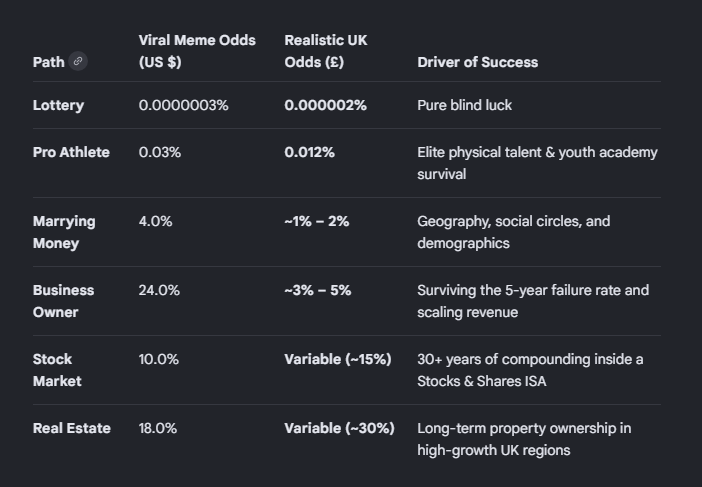
Task: Select the Real Estate row label
Action: [72, 428]
